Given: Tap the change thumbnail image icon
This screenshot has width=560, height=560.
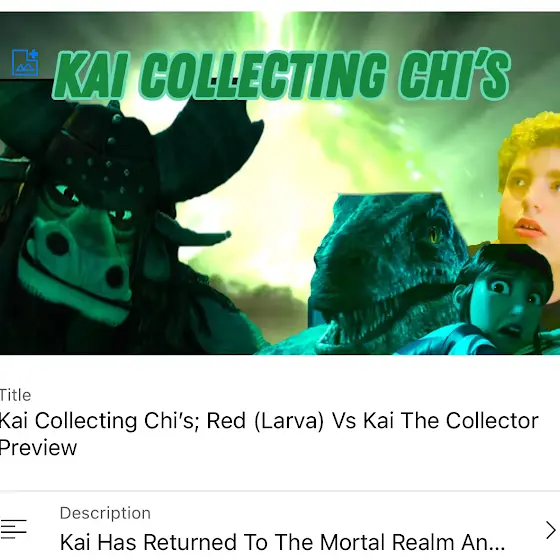Looking at the screenshot, I should click(x=25, y=62).
